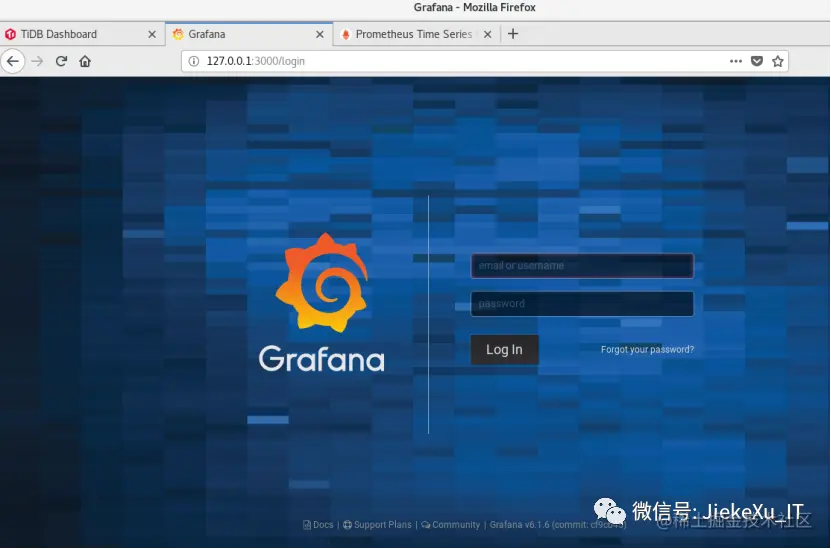Click the Grafana logo image
Image resolution: width=831 pixels, height=549 pixels.
click(322, 303)
